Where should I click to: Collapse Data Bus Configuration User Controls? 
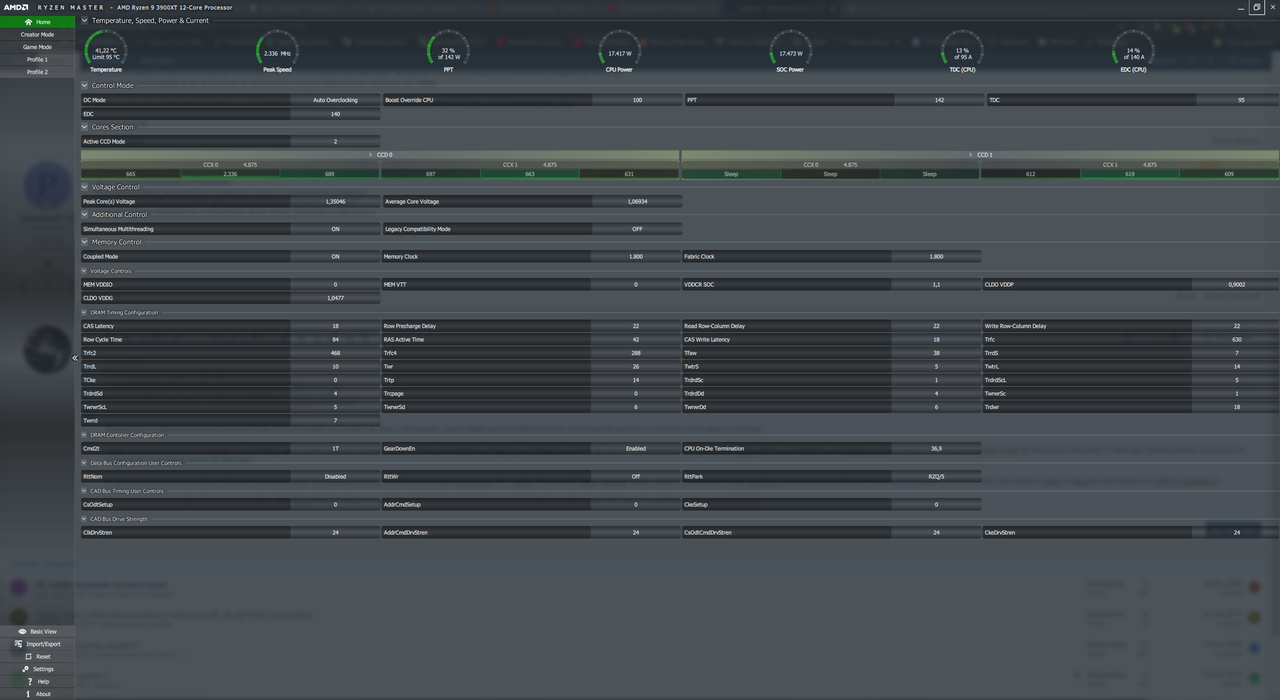pyautogui.click(x=84, y=463)
